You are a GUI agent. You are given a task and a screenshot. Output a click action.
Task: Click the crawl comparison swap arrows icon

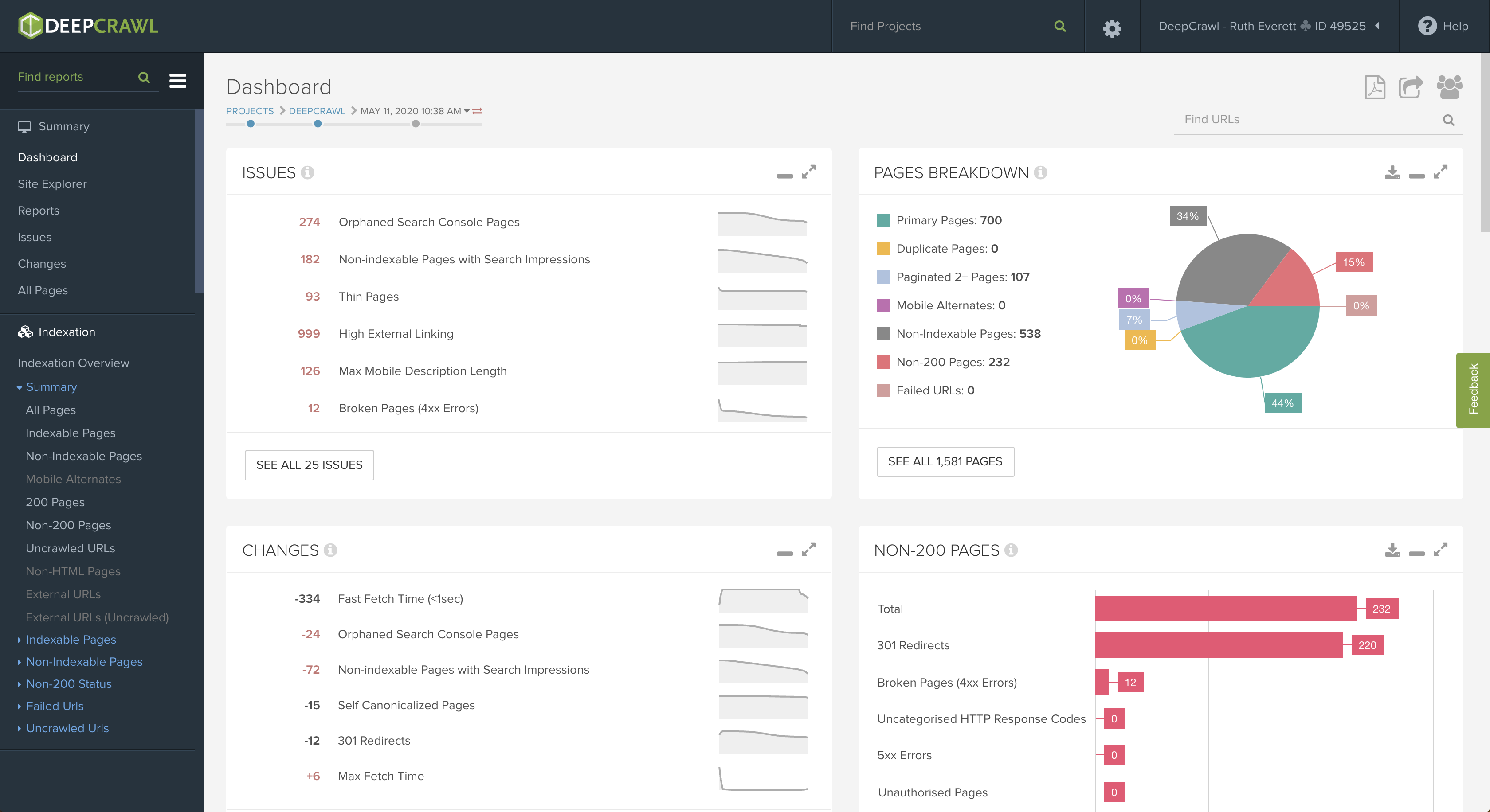(x=477, y=111)
